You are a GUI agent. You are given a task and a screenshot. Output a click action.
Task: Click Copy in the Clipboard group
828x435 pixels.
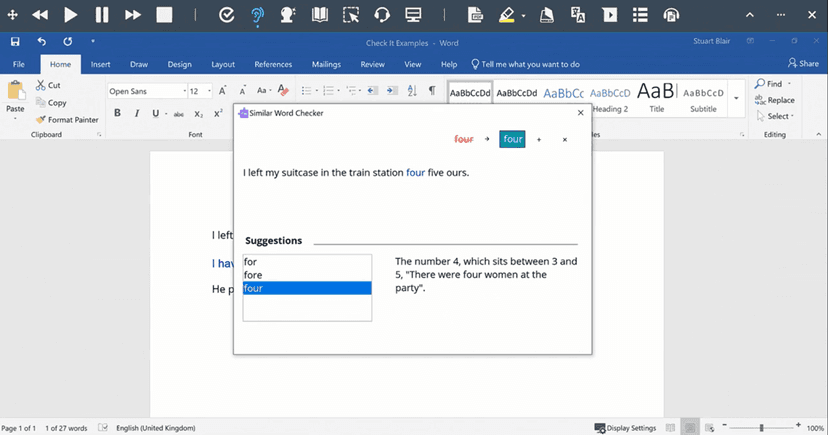click(x=51, y=102)
